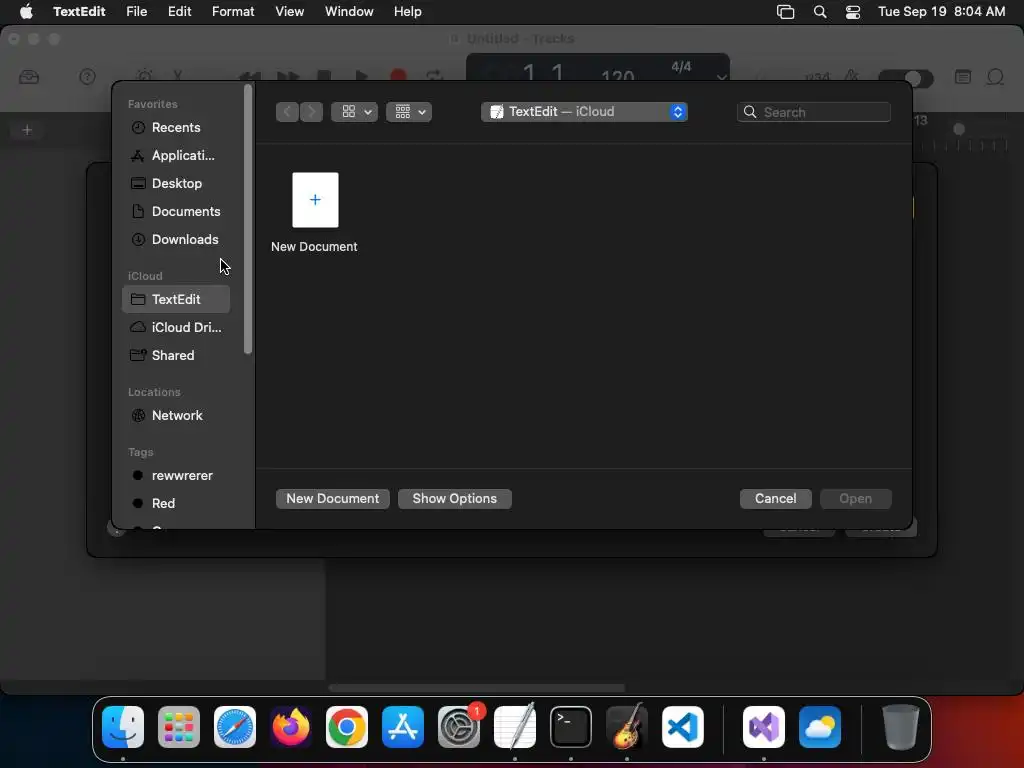Open the grouping options dropdown

409,112
